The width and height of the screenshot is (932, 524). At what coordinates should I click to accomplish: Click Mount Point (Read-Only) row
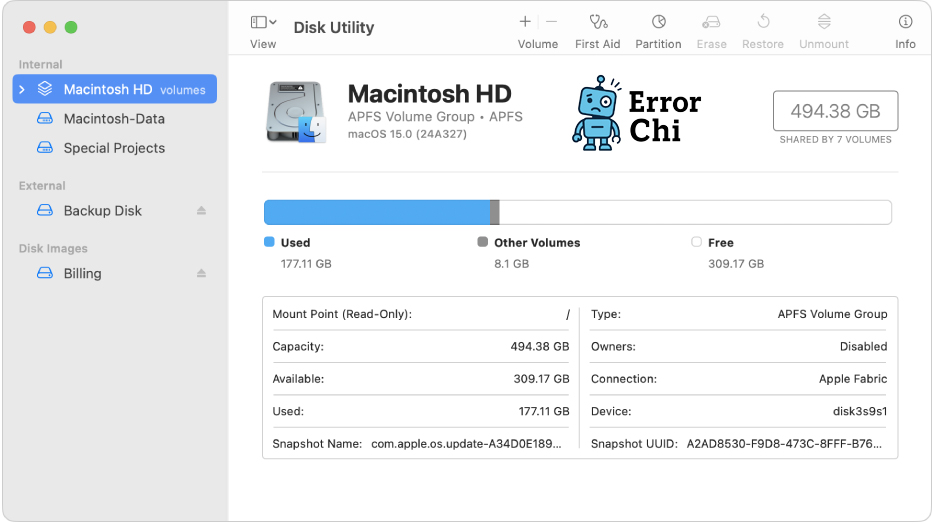421,314
